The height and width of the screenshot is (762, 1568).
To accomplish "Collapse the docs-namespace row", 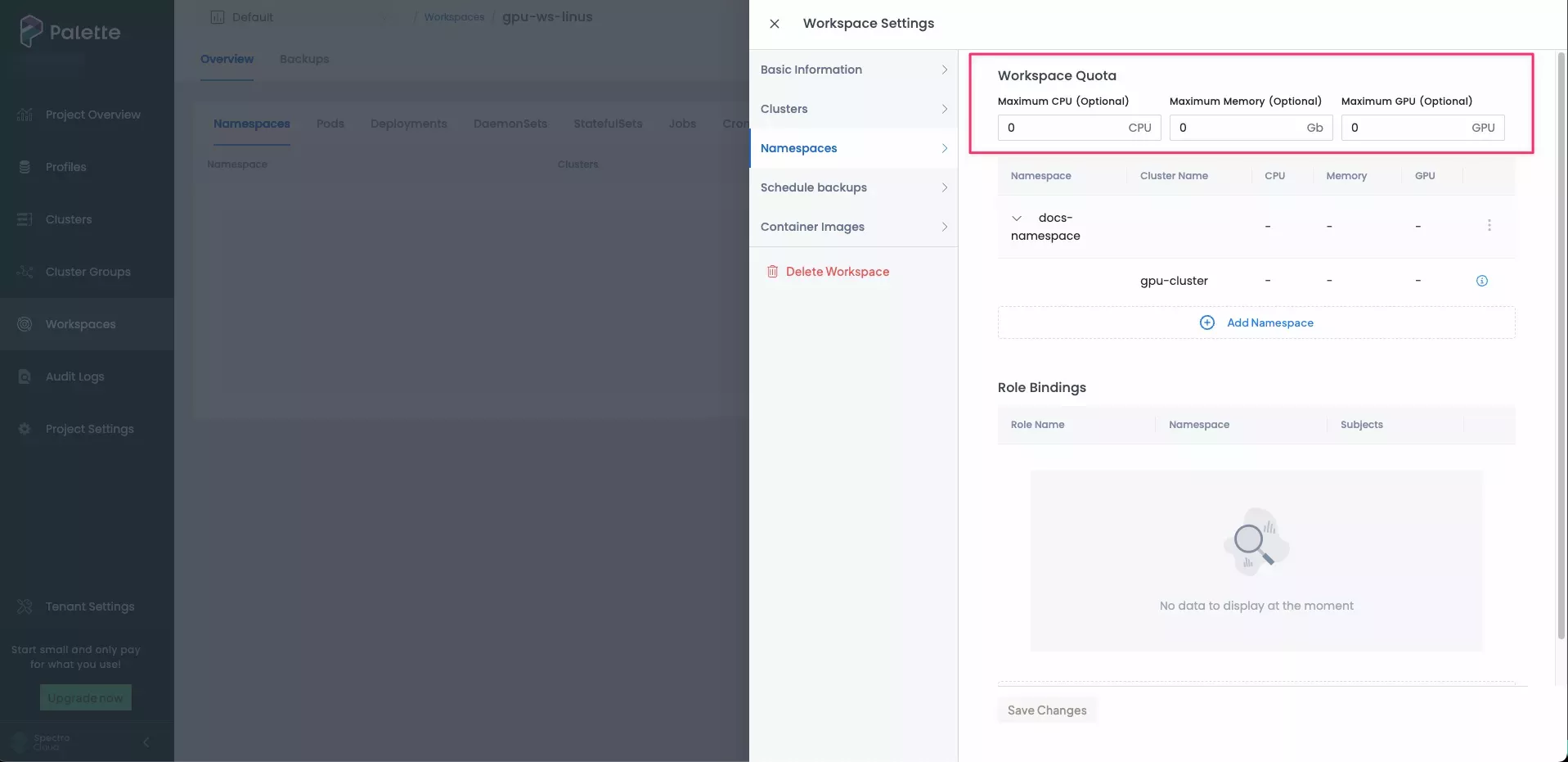I will (1017, 217).
